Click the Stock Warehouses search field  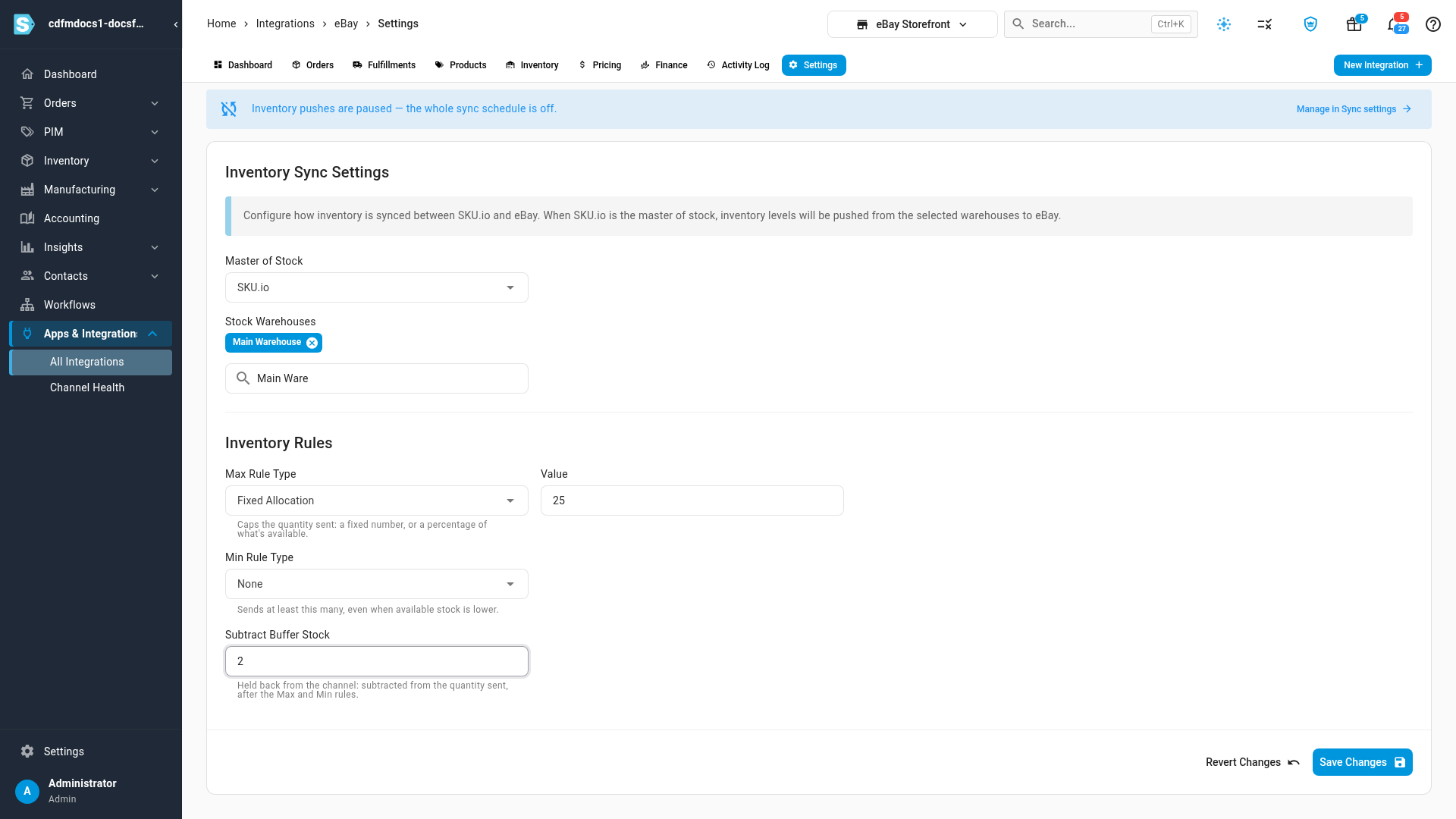coord(377,378)
